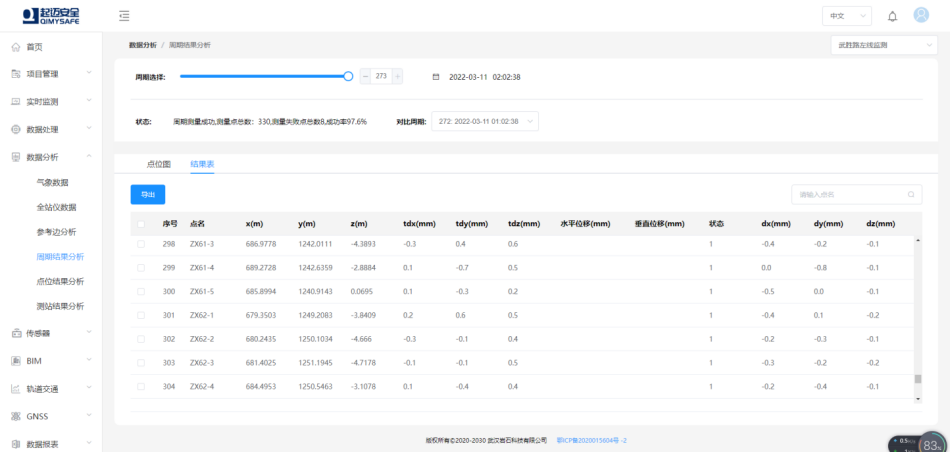Click the table scrollbar up arrow

pos(917,241)
